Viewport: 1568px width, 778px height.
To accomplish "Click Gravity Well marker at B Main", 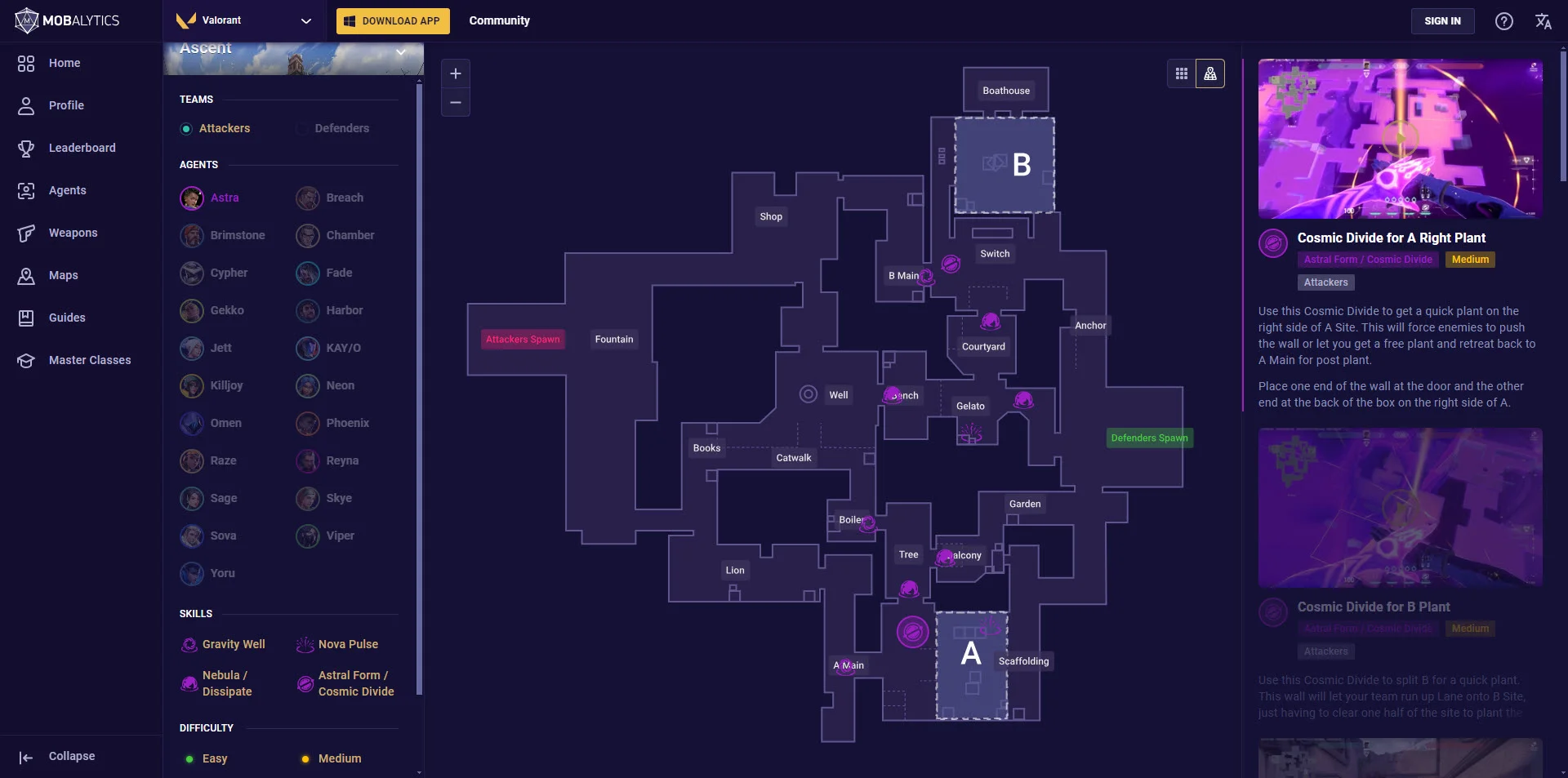I will tap(927, 277).
